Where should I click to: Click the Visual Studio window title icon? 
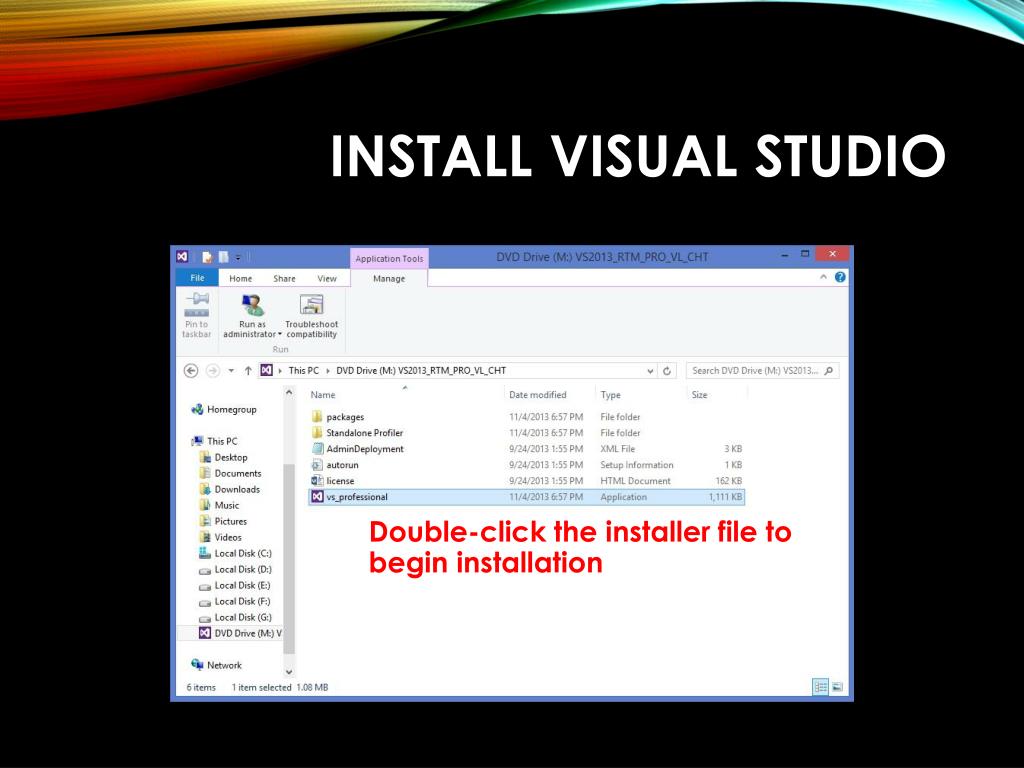tap(182, 257)
